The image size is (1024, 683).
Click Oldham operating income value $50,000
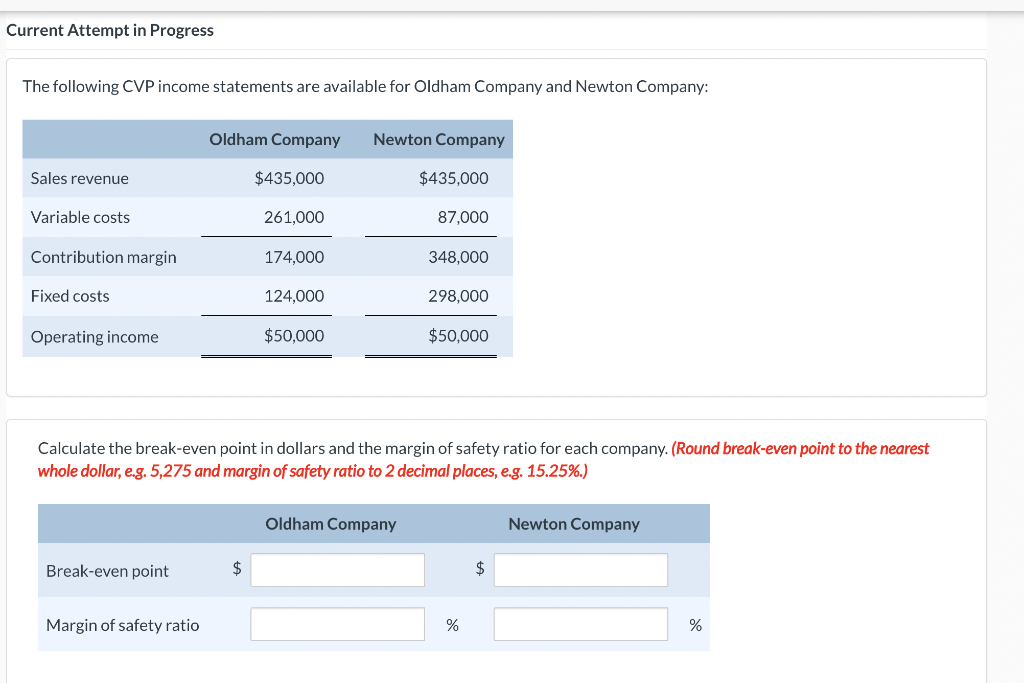coord(294,336)
